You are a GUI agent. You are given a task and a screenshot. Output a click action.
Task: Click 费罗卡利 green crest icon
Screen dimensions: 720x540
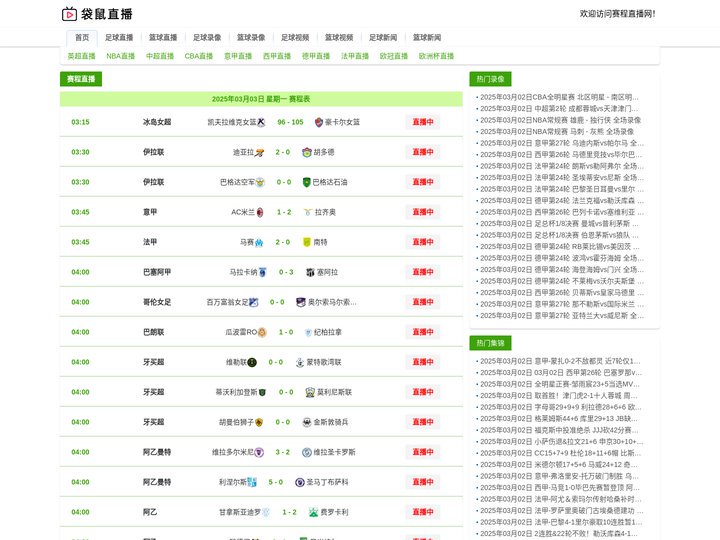click(314, 512)
